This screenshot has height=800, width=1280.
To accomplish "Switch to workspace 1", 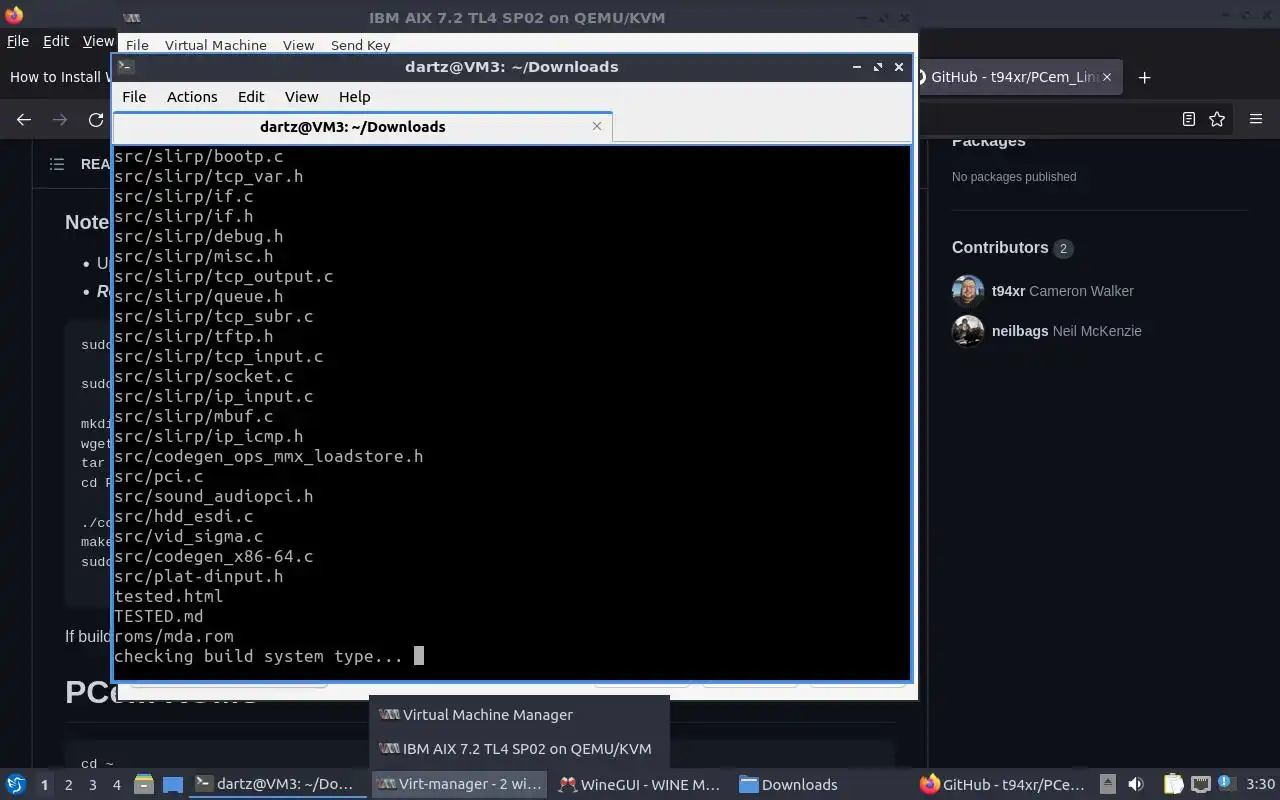I will click(44, 785).
